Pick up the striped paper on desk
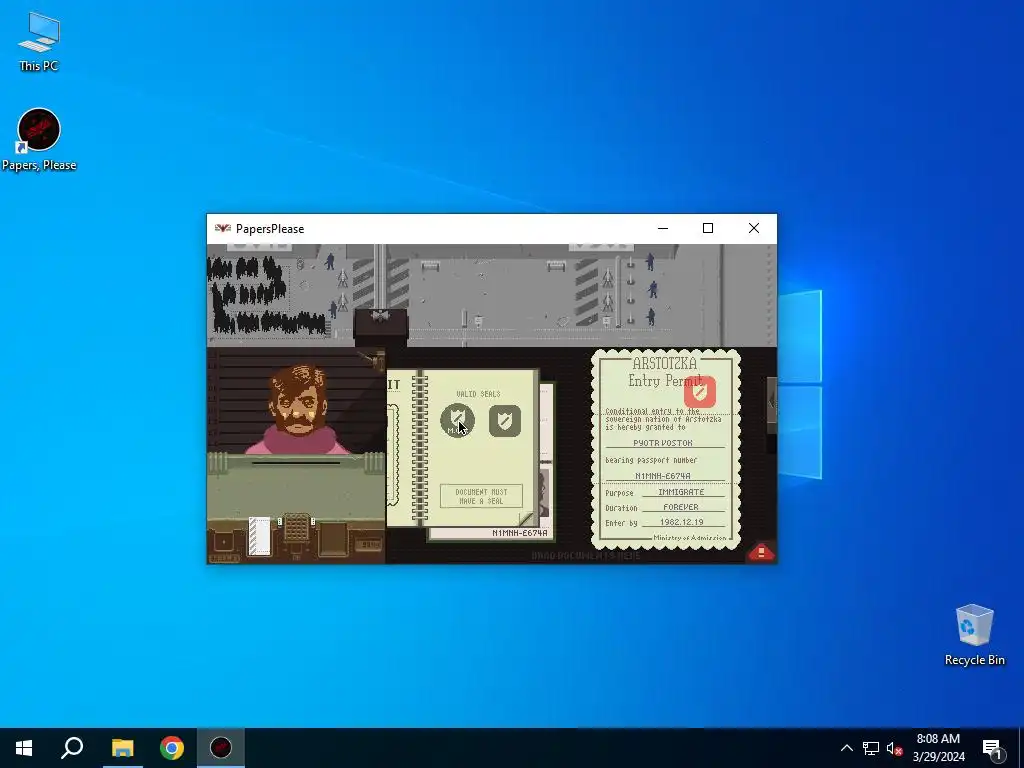This screenshot has width=1024, height=768. tap(259, 536)
